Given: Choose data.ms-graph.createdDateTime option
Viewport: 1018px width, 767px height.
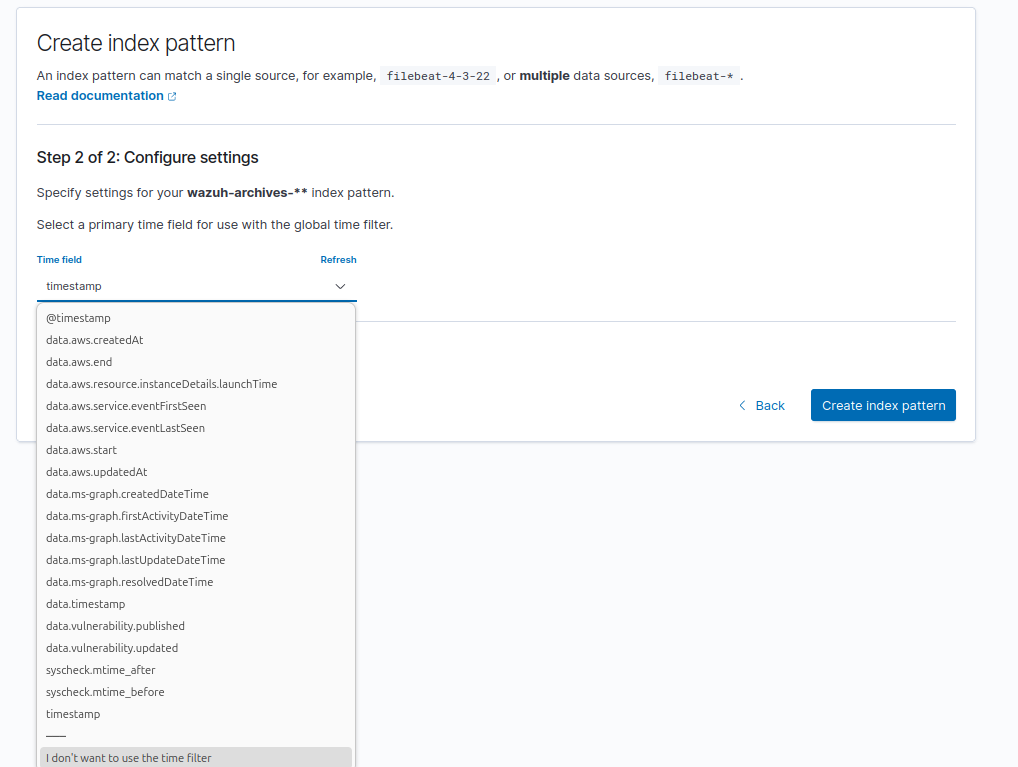Looking at the screenshot, I should 127,494.
